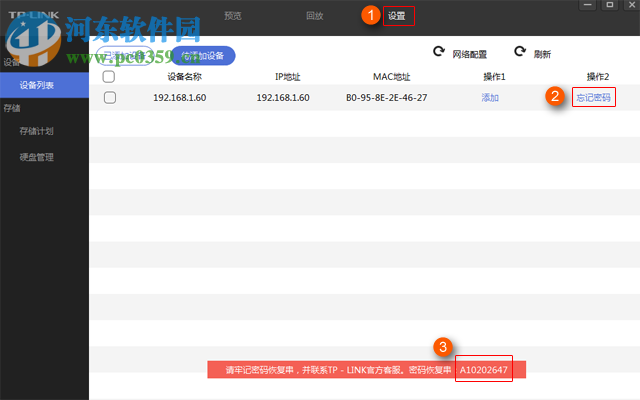Image resolution: width=640 pixels, height=400 pixels.
Task: Click the IP地址 column header
Action: (x=287, y=77)
